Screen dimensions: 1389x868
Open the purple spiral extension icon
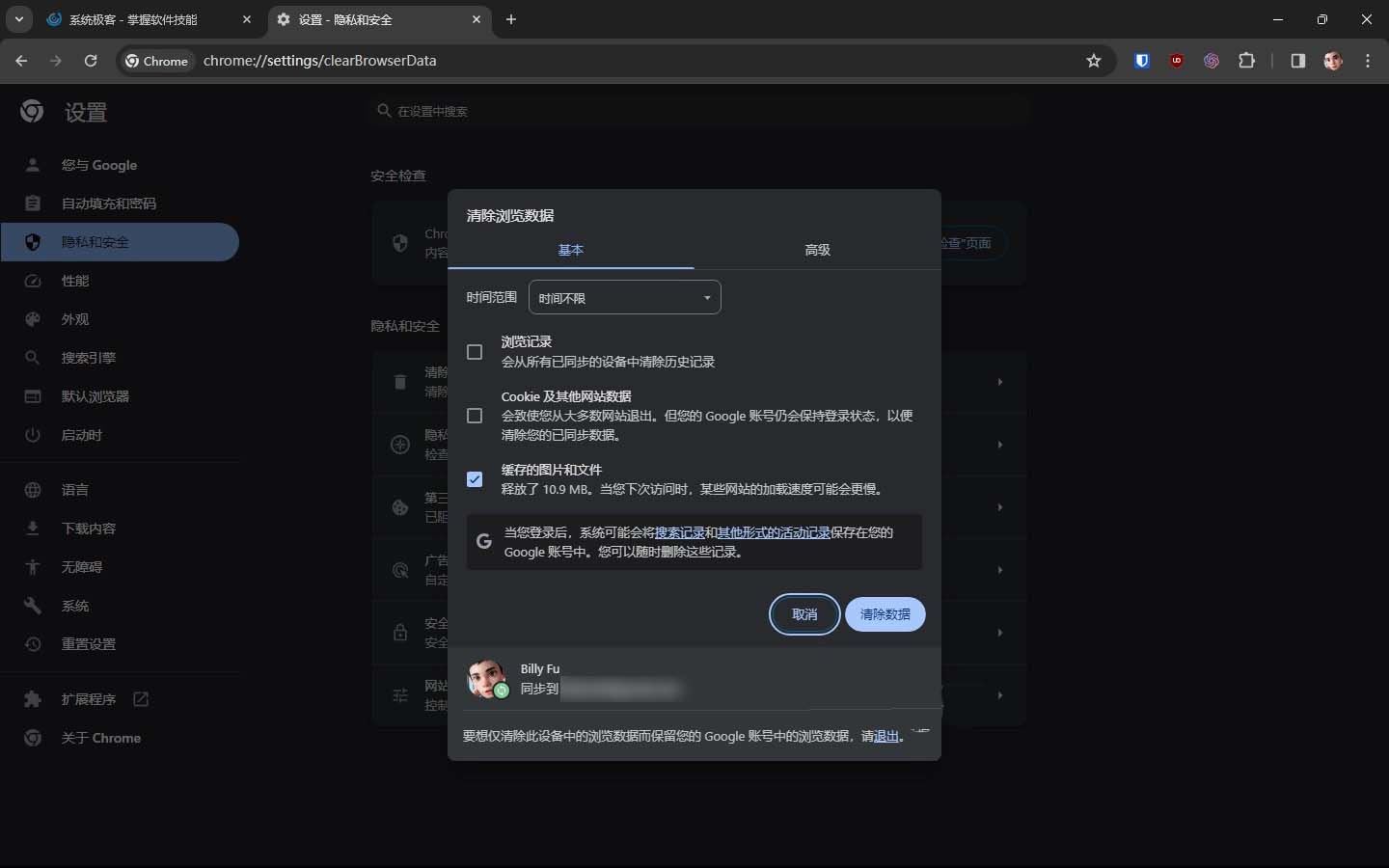[x=1212, y=61]
